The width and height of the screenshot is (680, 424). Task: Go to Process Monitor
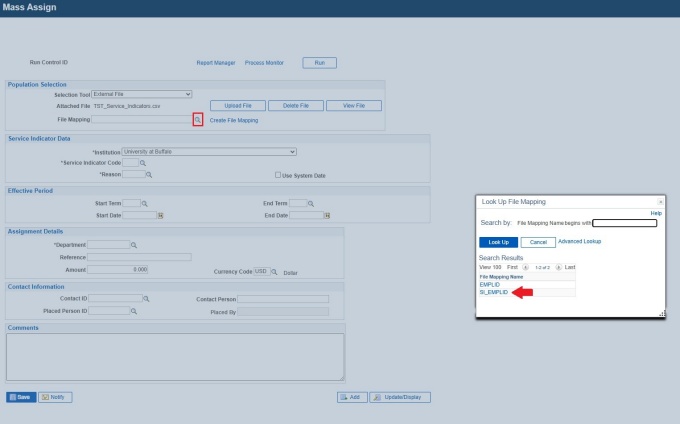pyautogui.click(x=264, y=63)
